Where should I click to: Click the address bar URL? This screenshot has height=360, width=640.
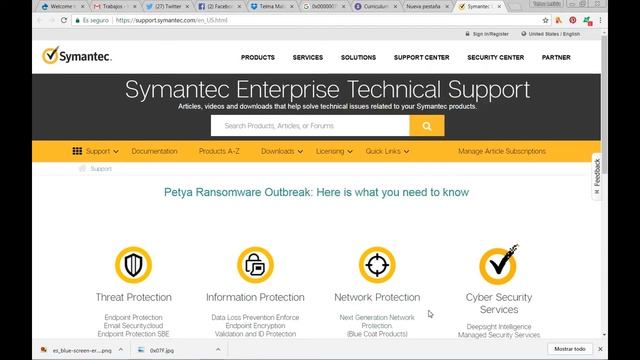coord(171,20)
